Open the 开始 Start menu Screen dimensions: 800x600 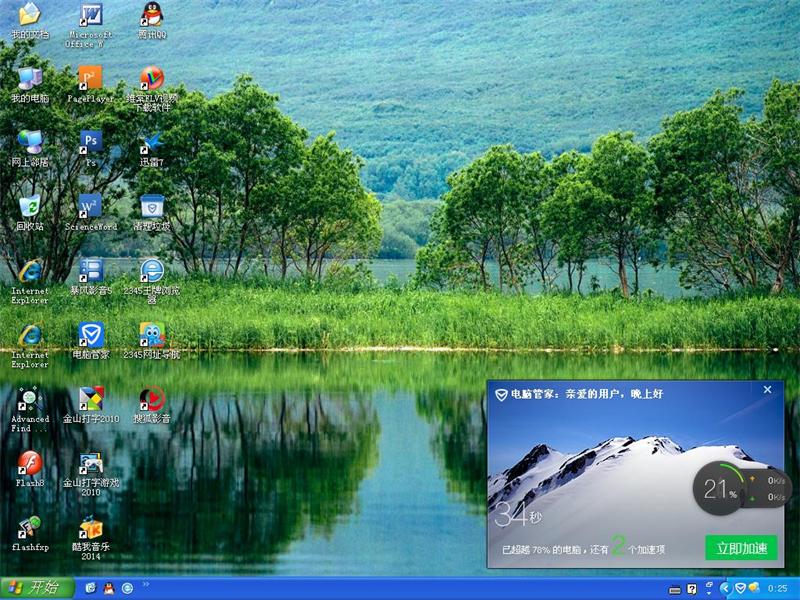(x=36, y=588)
